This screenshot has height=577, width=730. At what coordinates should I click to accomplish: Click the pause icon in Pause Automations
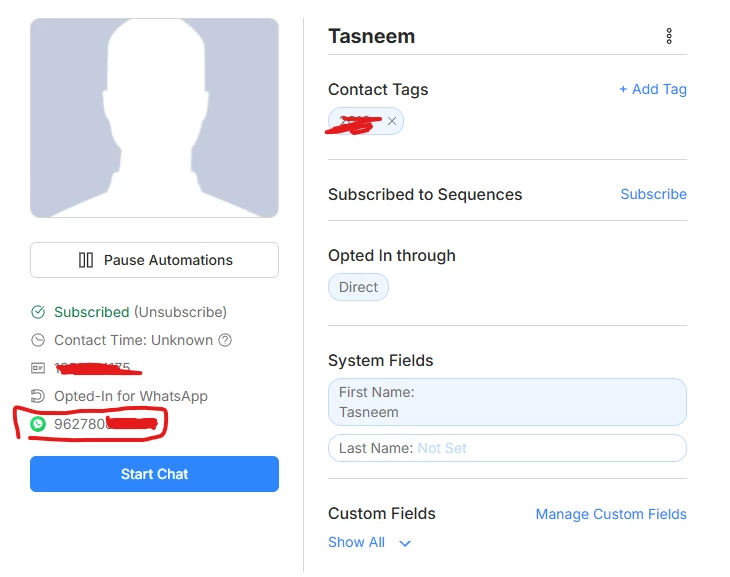pos(86,260)
